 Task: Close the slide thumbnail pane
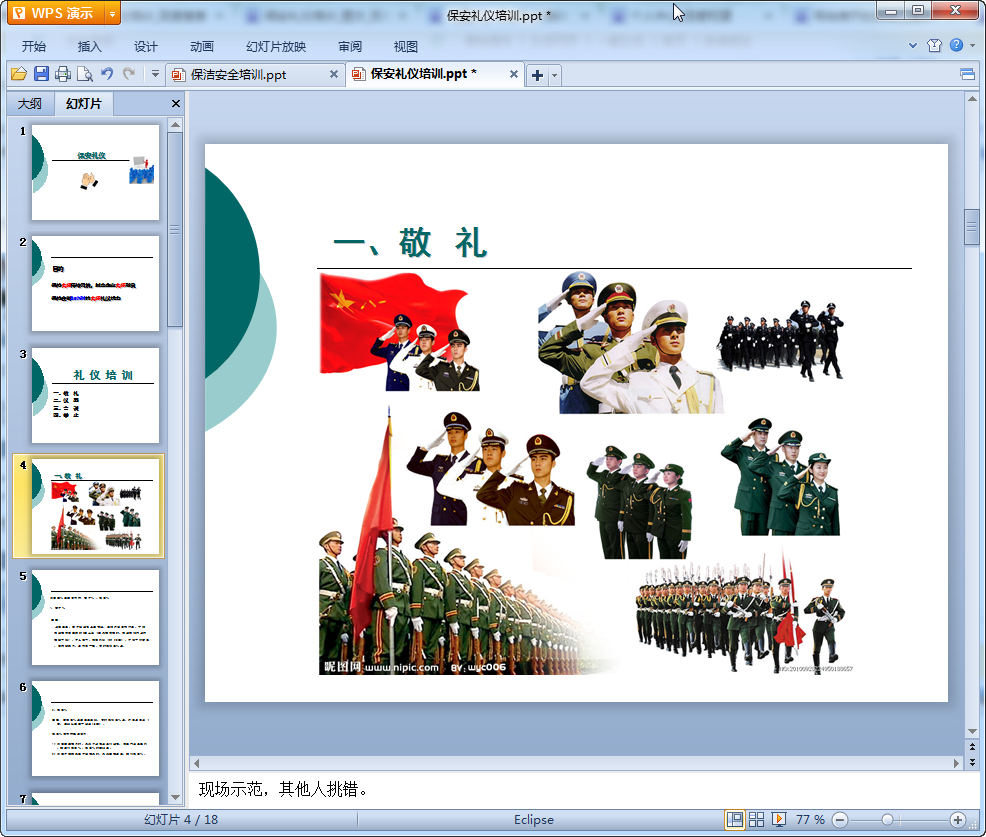click(x=175, y=104)
